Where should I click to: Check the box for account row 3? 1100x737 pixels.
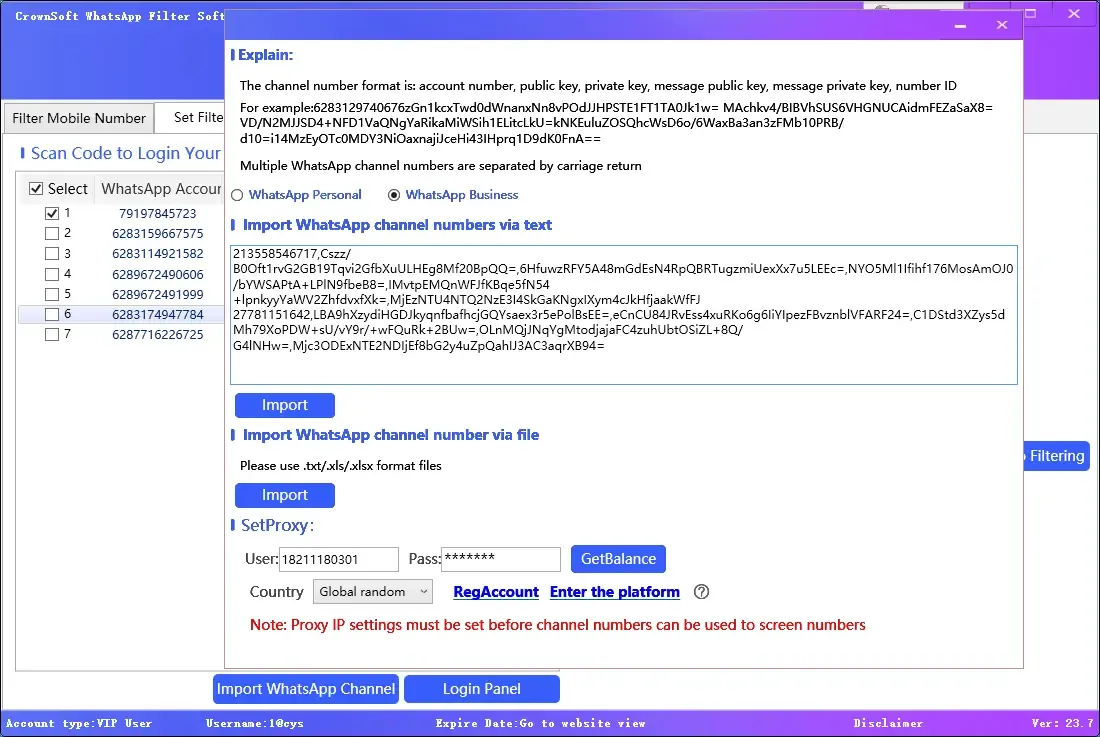pyautogui.click(x=52, y=254)
